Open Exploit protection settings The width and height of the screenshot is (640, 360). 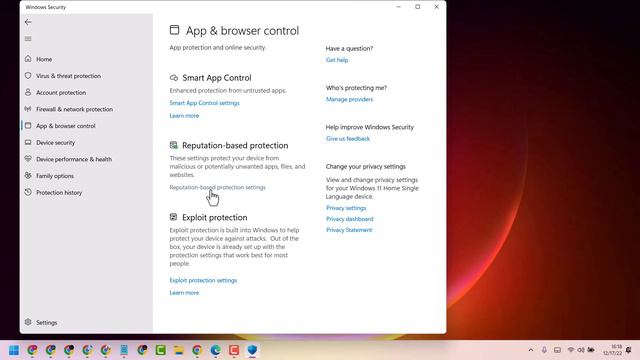203,280
